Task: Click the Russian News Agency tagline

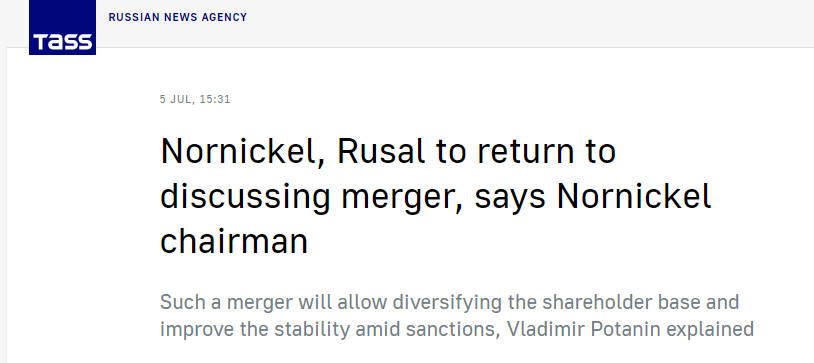Action: (178, 17)
